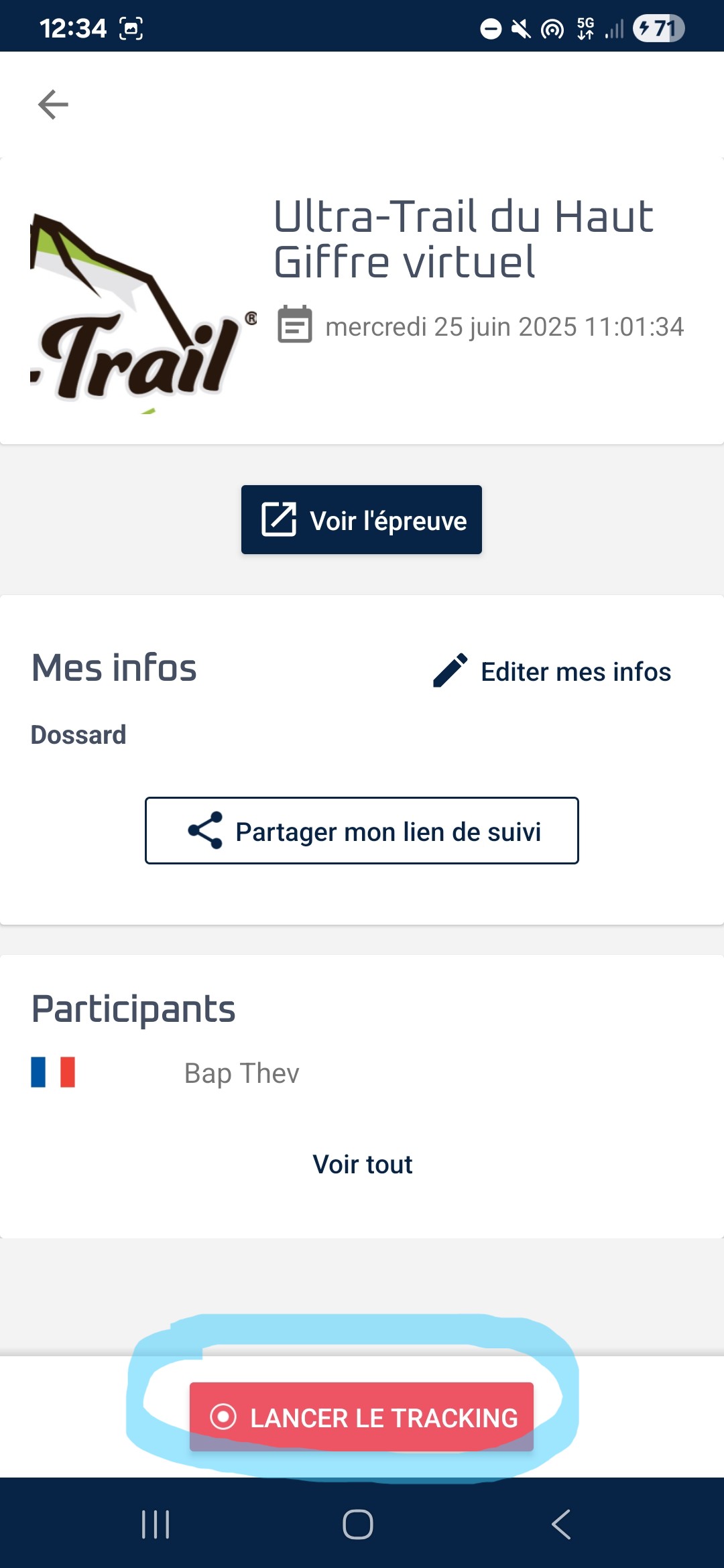
Task: Tap the French flag icon for participant
Action: click(x=53, y=1072)
